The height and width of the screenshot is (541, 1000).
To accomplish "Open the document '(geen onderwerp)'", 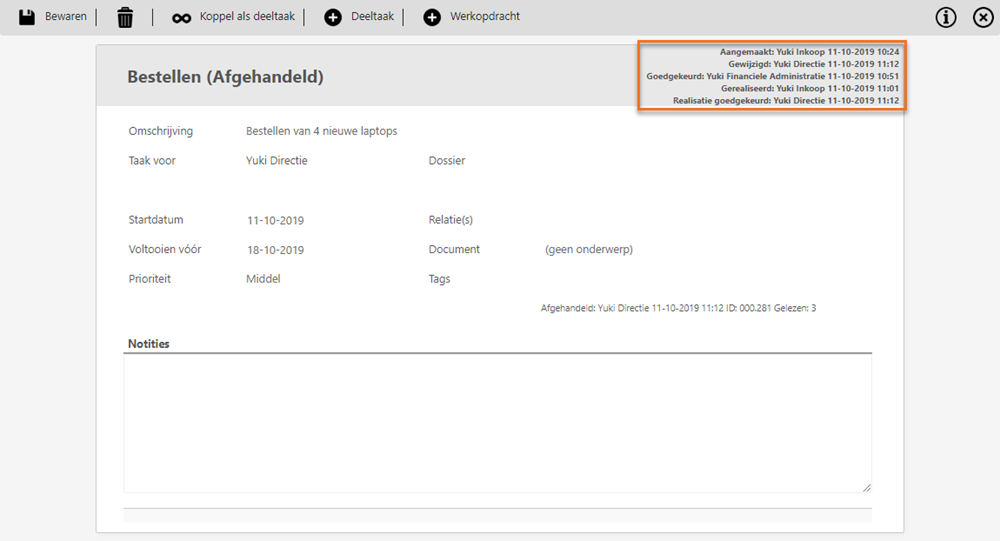I will (588, 250).
